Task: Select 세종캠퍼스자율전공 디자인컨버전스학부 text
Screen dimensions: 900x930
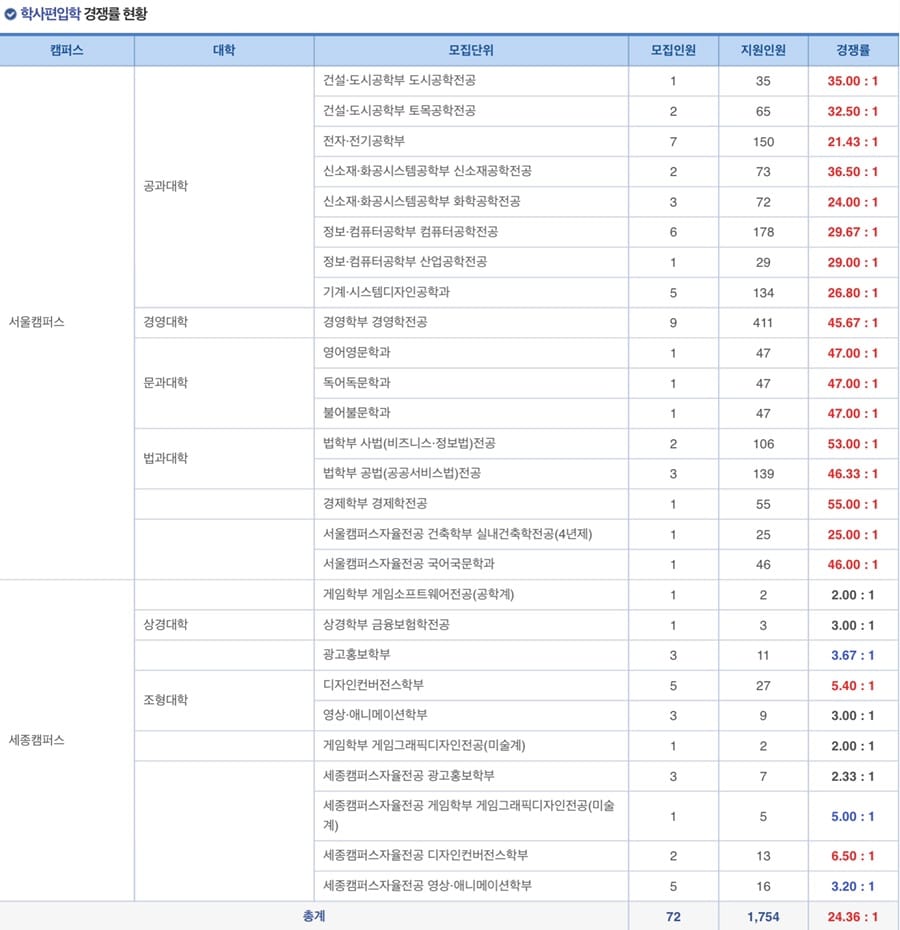Action: [425, 855]
